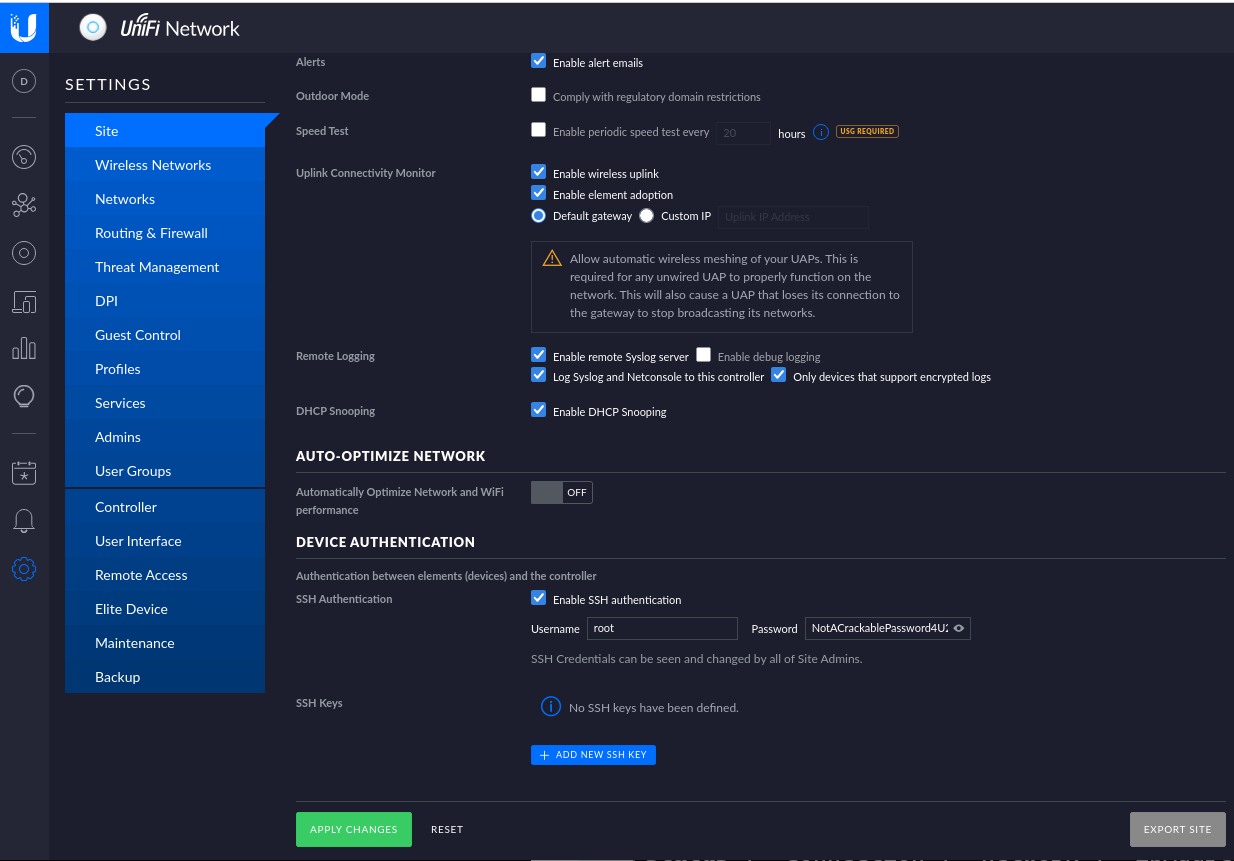Open the Maintenance settings page
The height and width of the screenshot is (861, 1234).
[135, 643]
